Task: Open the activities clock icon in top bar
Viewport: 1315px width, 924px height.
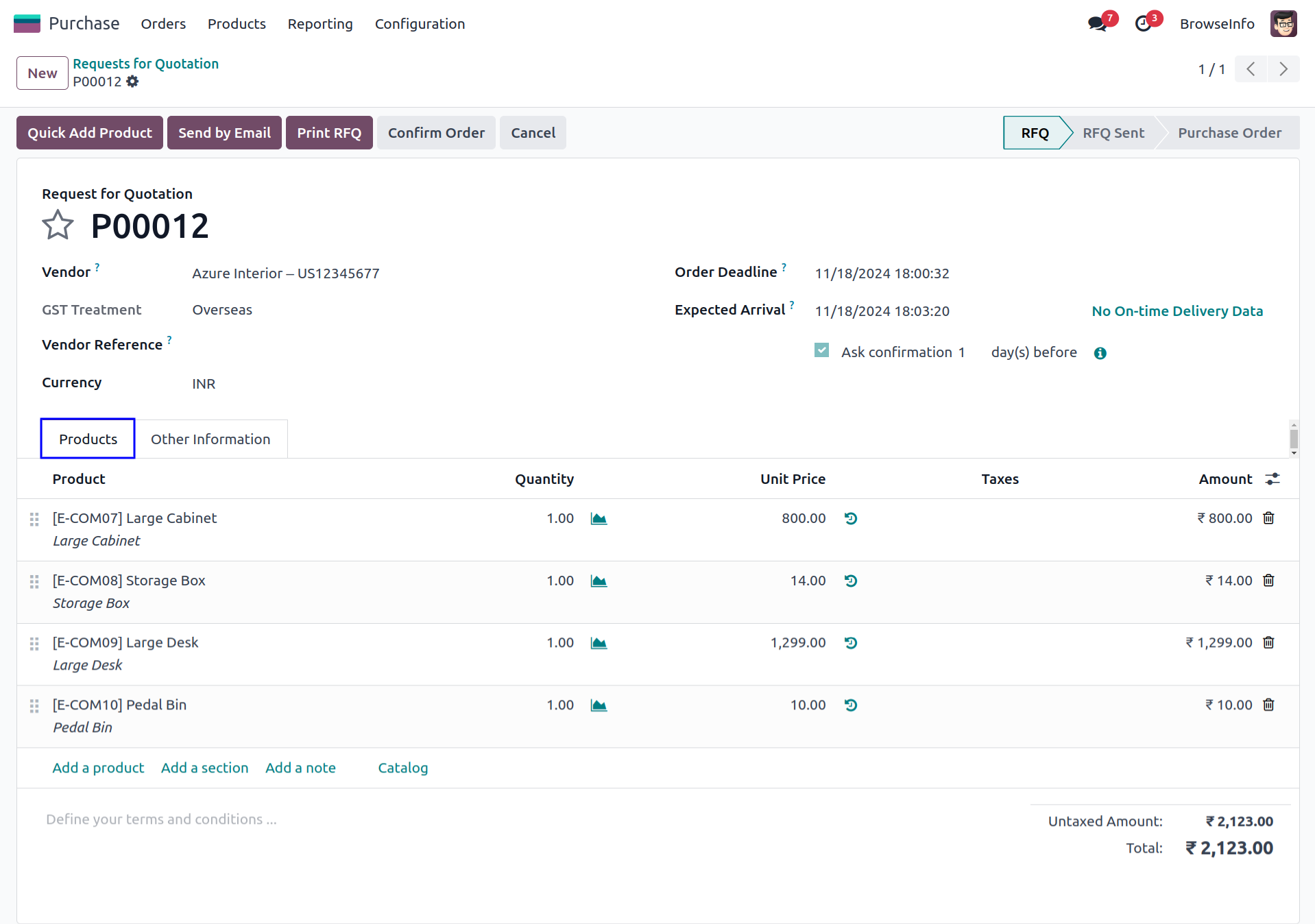Action: 1143,24
